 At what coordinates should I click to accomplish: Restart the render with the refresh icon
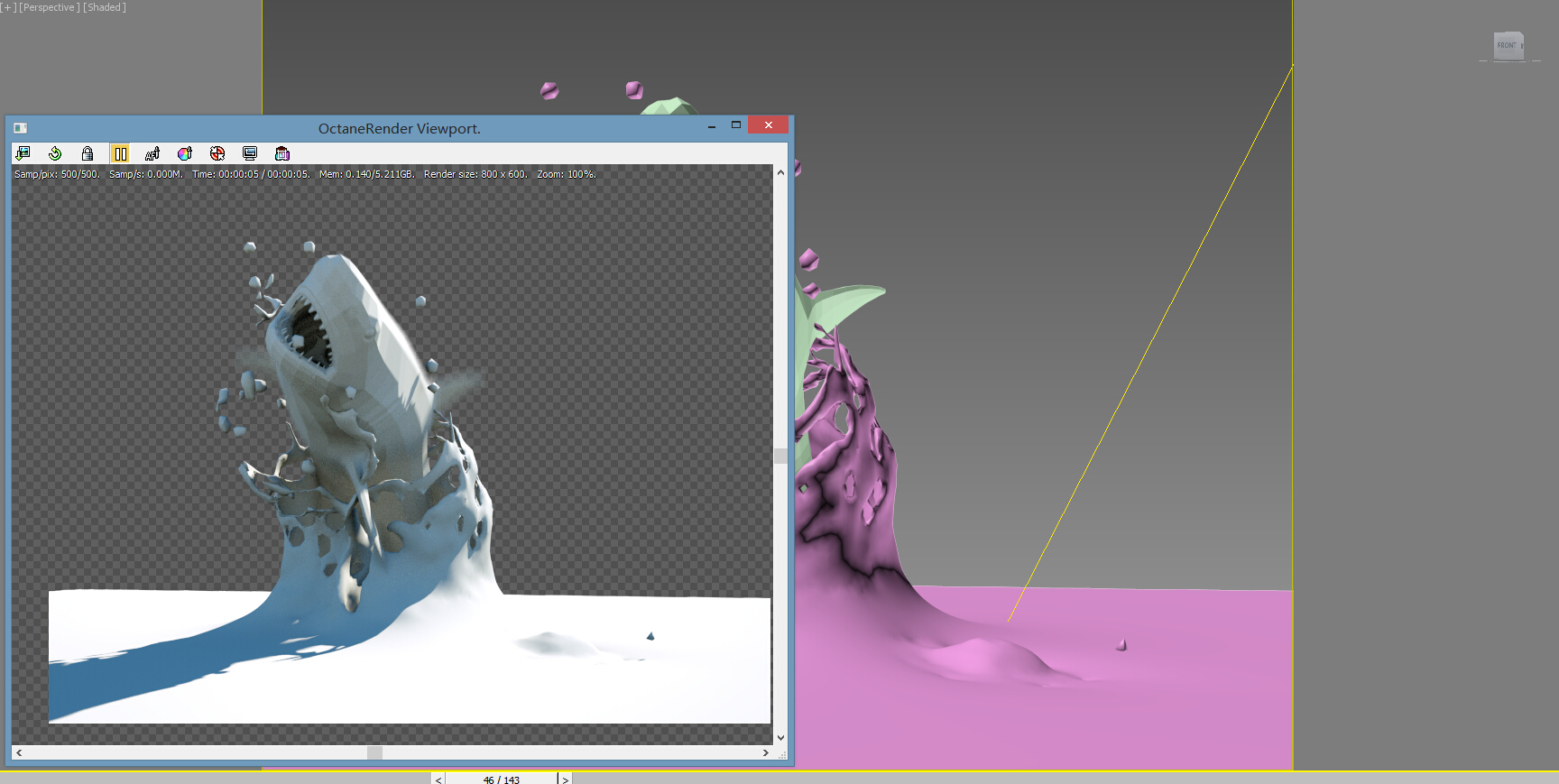pyautogui.click(x=55, y=153)
